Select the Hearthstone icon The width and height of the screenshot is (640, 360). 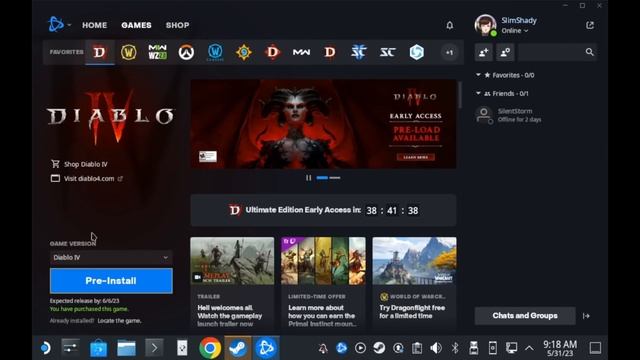(x=244, y=52)
